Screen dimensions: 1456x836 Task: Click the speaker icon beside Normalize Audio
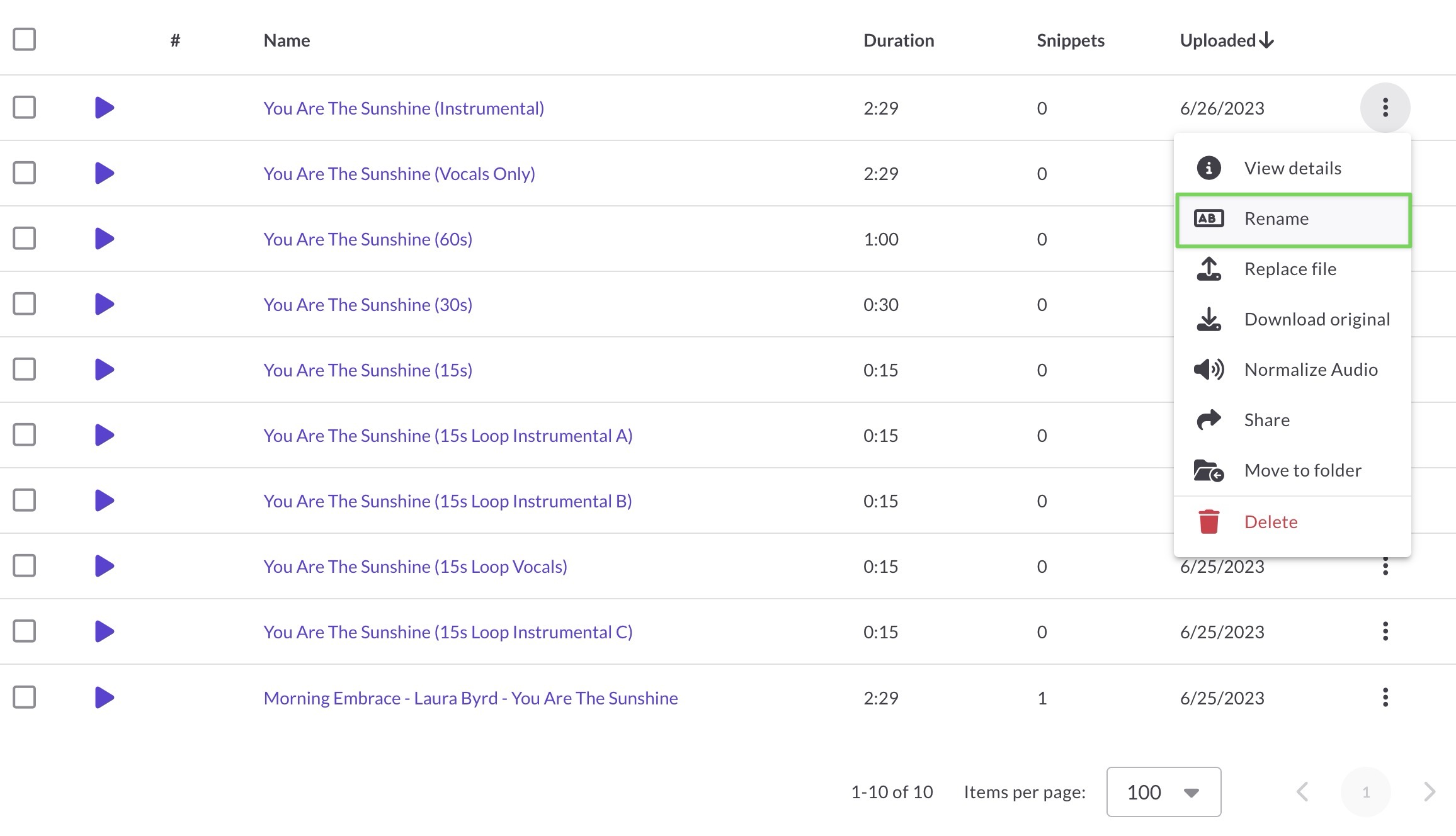[1209, 370]
